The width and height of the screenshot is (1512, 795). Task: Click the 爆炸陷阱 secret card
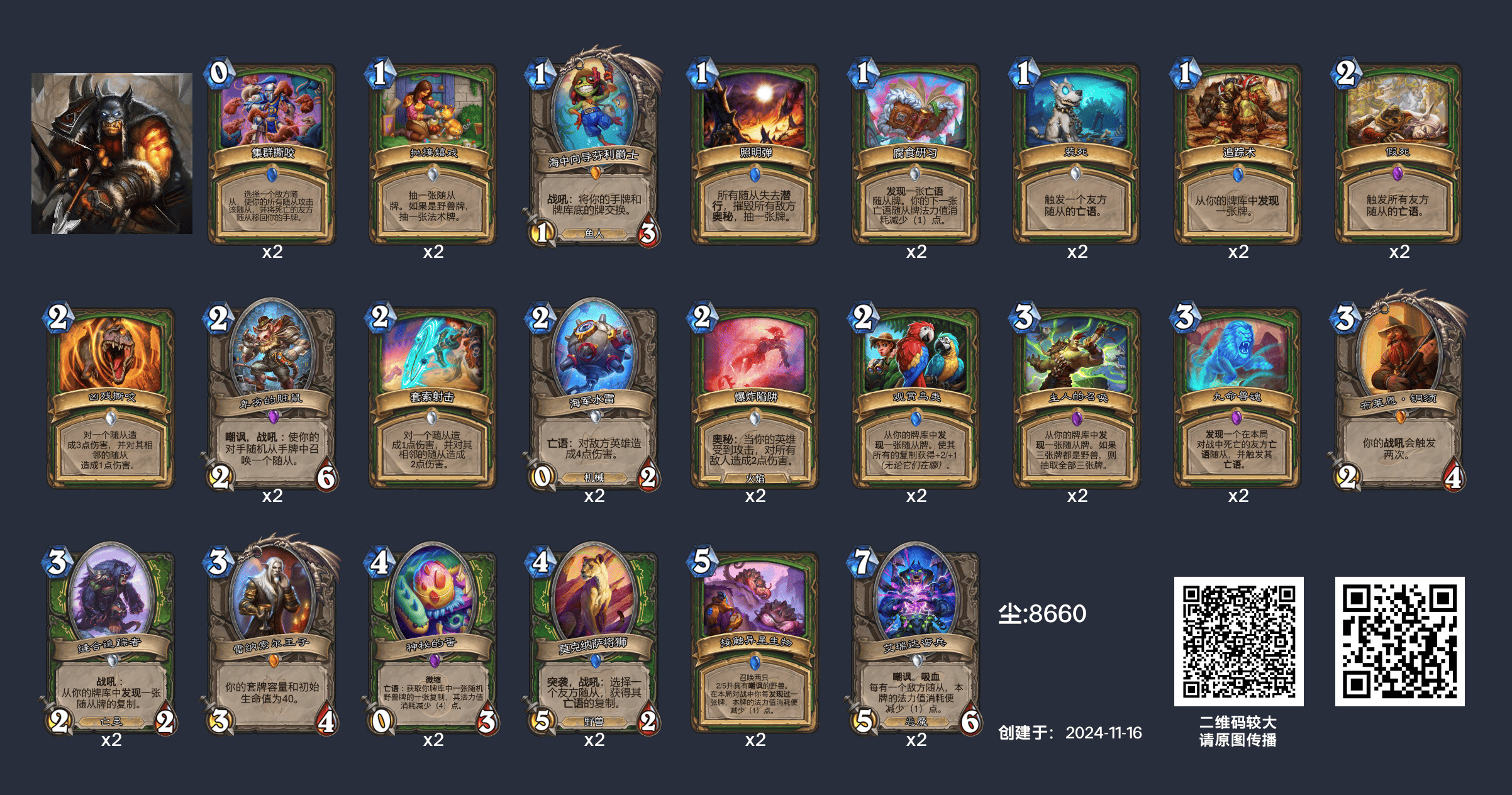[755, 397]
